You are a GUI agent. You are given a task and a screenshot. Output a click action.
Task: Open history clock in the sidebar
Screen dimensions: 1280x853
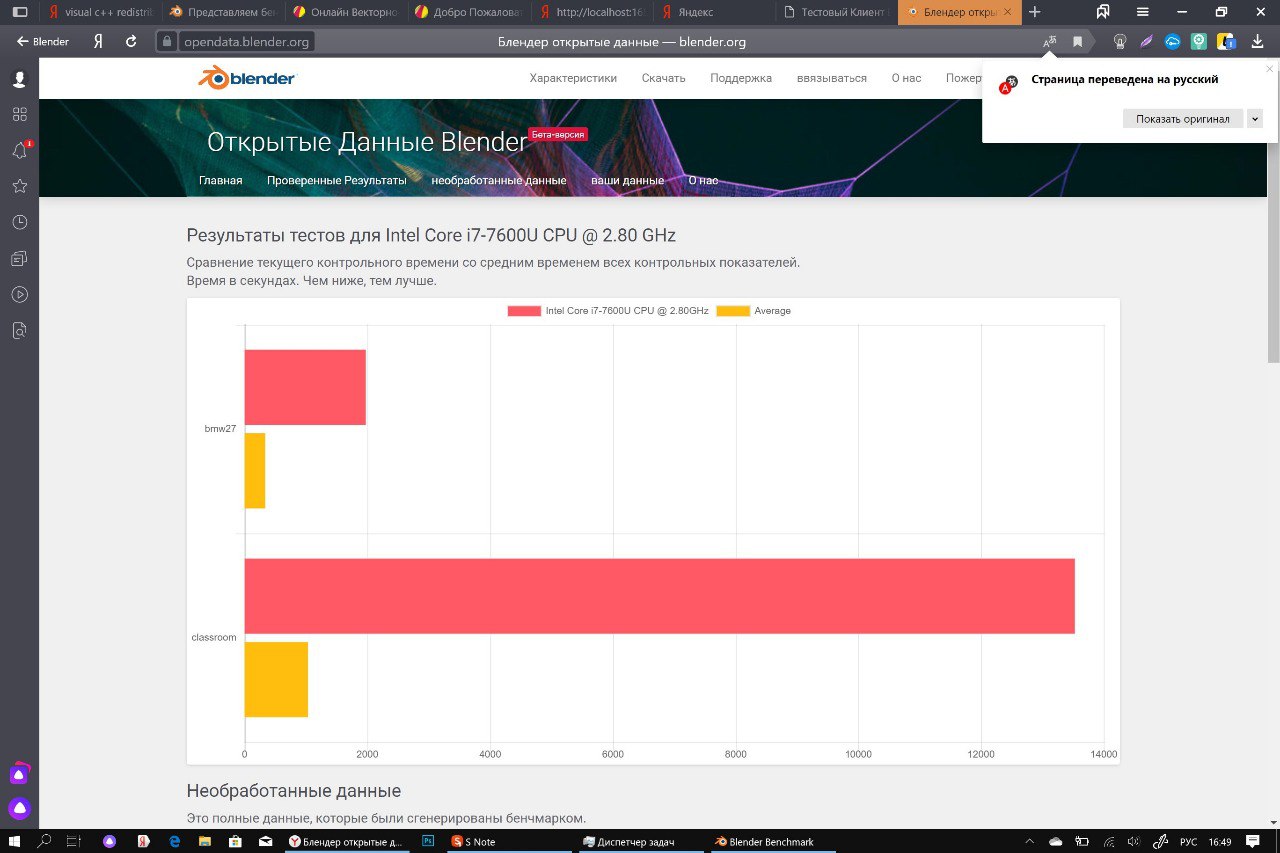19,222
